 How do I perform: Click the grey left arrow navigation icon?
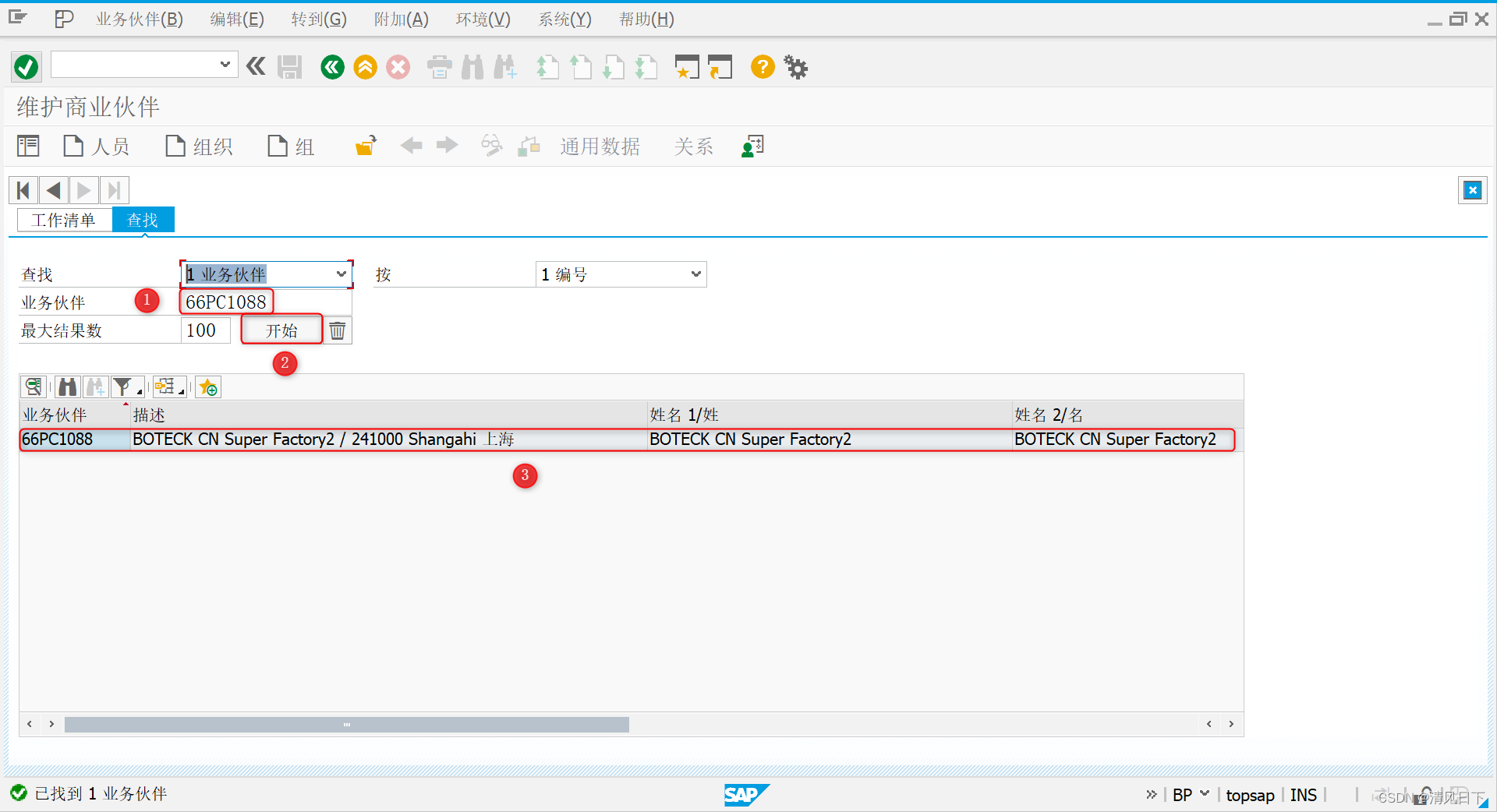411,146
